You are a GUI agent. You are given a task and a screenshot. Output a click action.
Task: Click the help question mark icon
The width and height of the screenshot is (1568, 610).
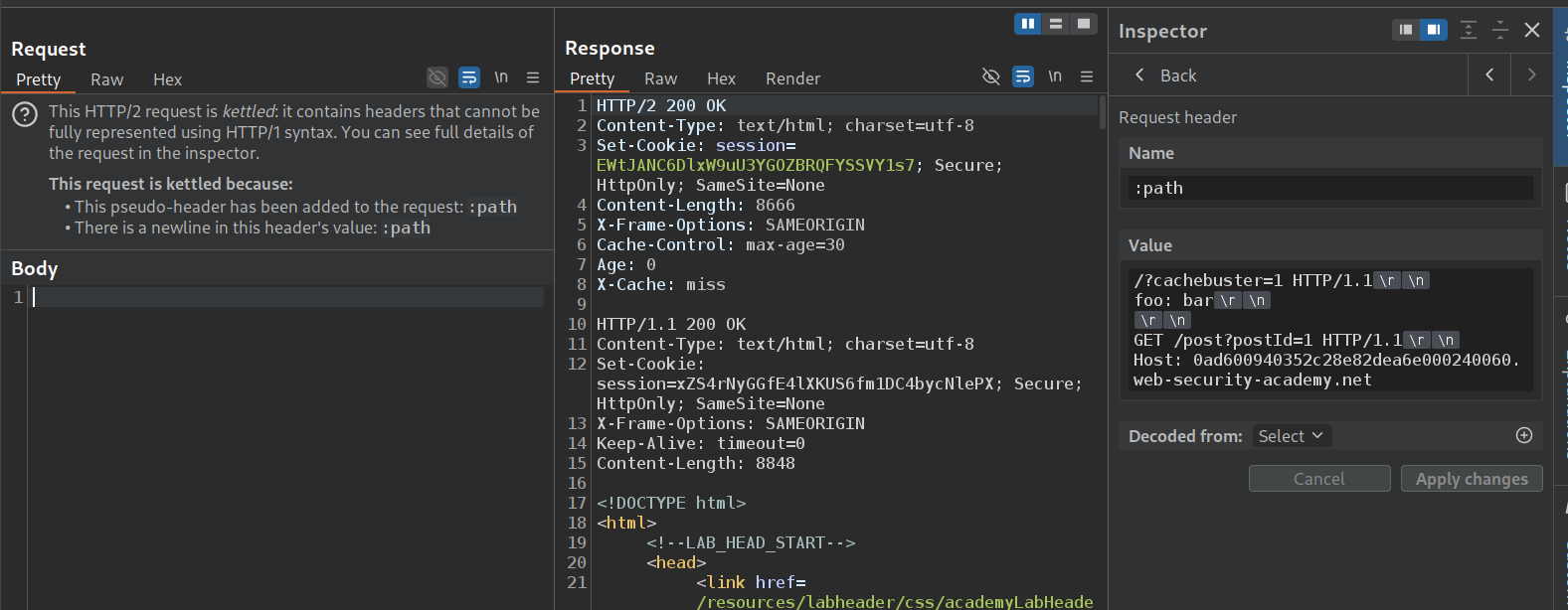[x=25, y=115]
